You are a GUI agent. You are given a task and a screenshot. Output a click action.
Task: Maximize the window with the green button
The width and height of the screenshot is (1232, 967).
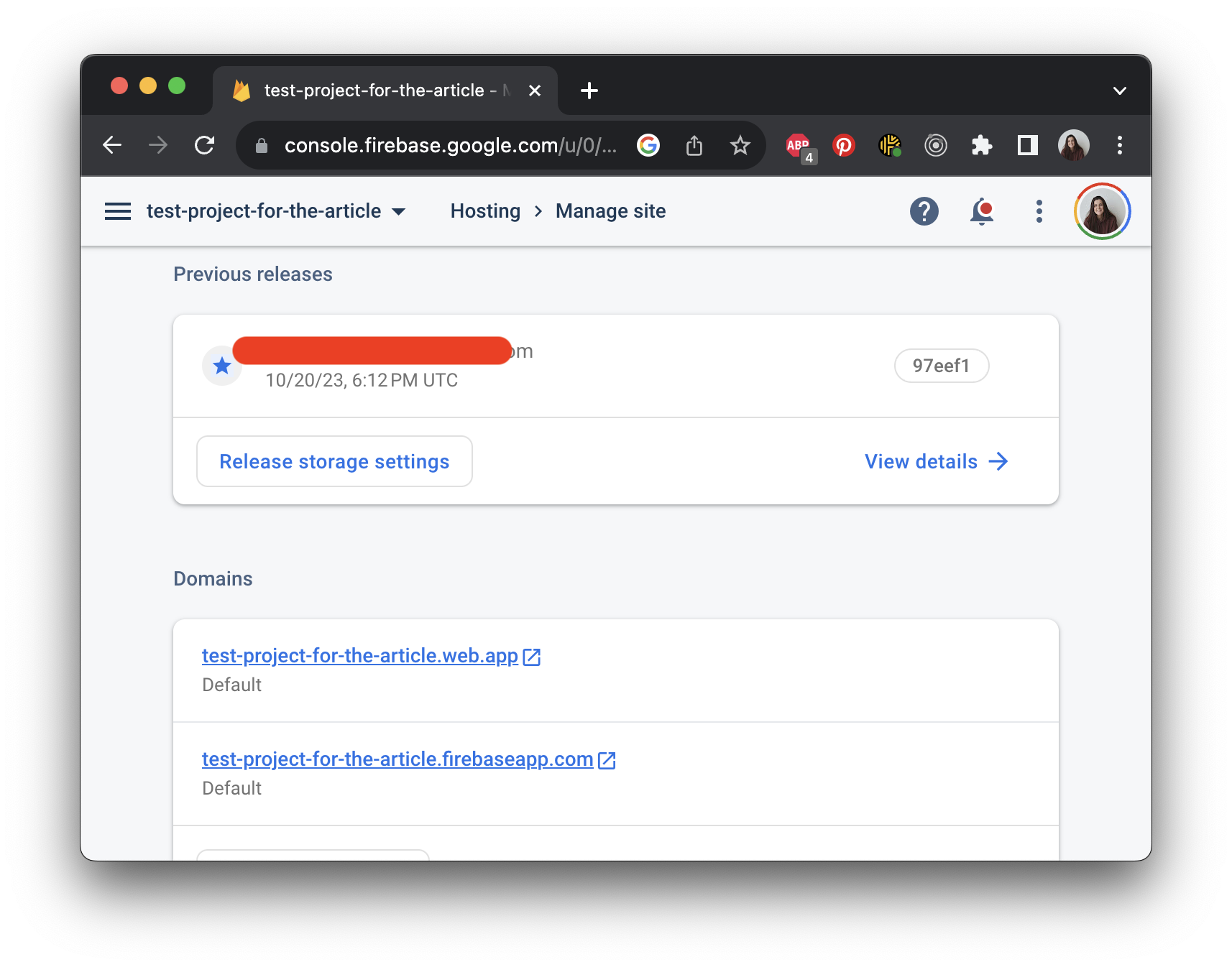tap(177, 86)
